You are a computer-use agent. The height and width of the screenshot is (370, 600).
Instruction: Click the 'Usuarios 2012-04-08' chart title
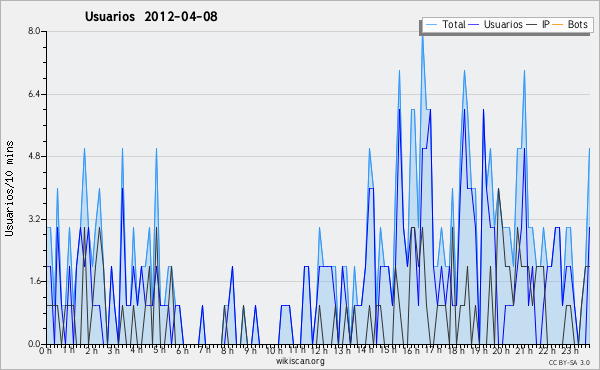pyautogui.click(x=151, y=16)
